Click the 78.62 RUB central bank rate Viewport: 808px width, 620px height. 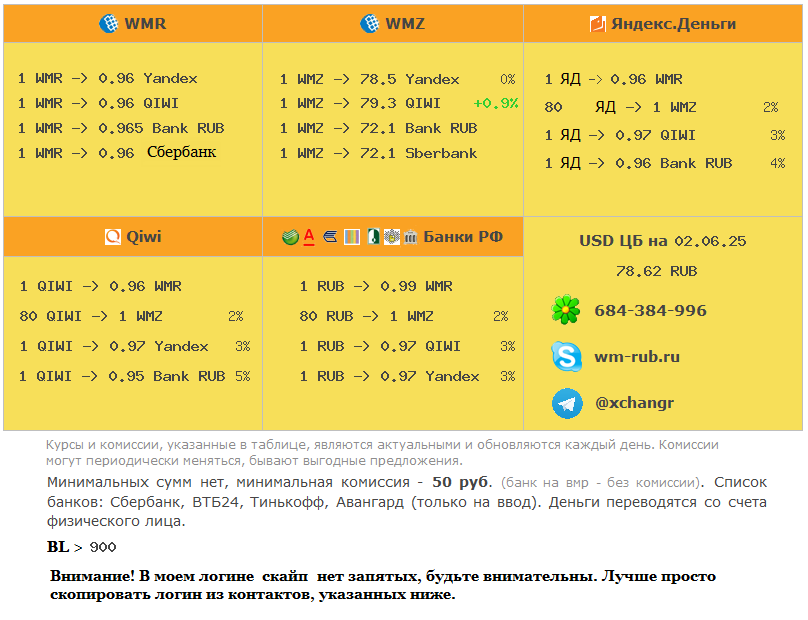[x=656, y=271]
